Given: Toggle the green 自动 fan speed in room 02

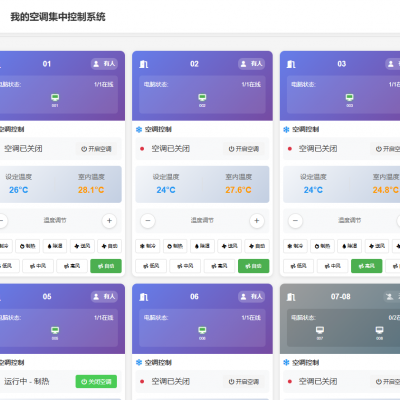Looking at the screenshot, I should (253, 266).
